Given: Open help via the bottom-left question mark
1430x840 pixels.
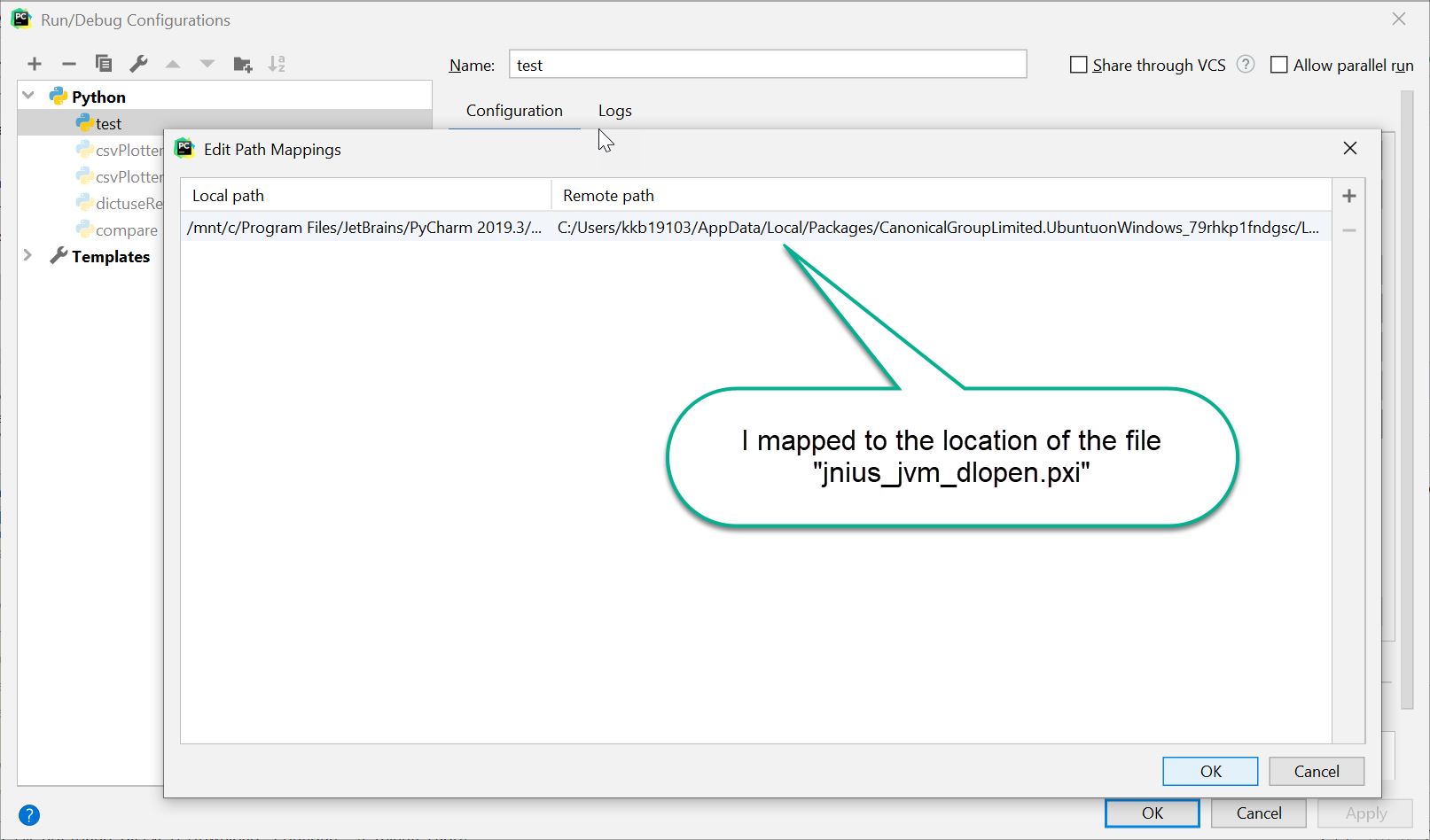Looking at the screenshot, I should click(x=29, y=814).
